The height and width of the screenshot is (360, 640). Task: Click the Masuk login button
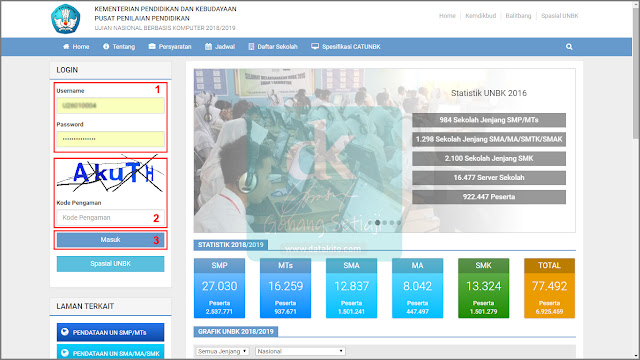[111, 240]
